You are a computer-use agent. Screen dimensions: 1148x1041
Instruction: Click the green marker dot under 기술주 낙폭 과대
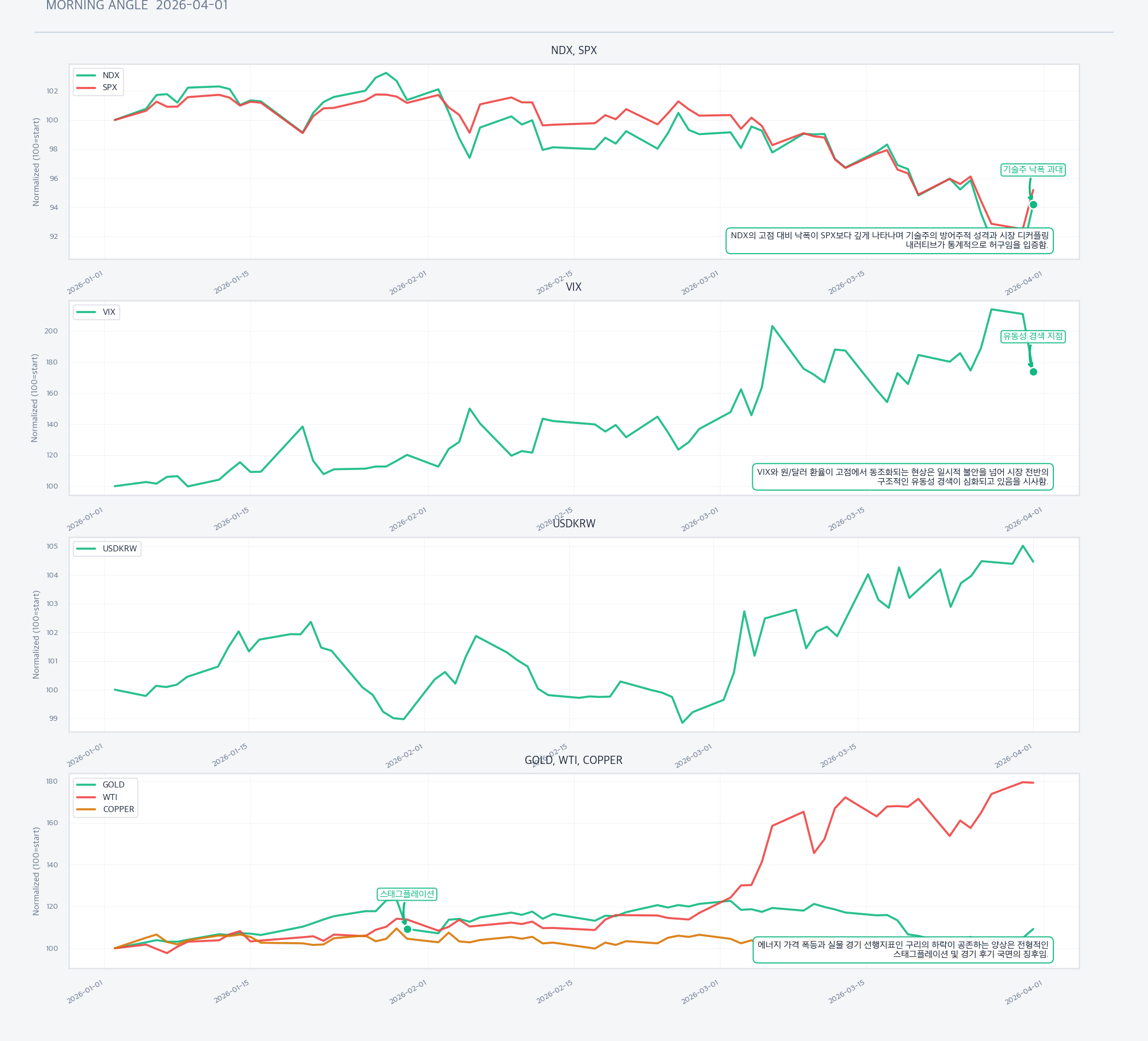click(x=1033, y=205)
